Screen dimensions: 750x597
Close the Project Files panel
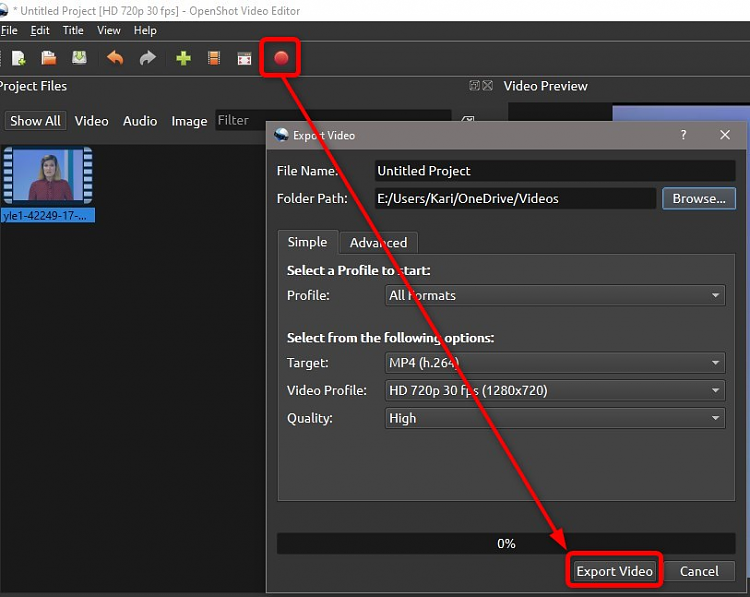click(x=487, y=86)
